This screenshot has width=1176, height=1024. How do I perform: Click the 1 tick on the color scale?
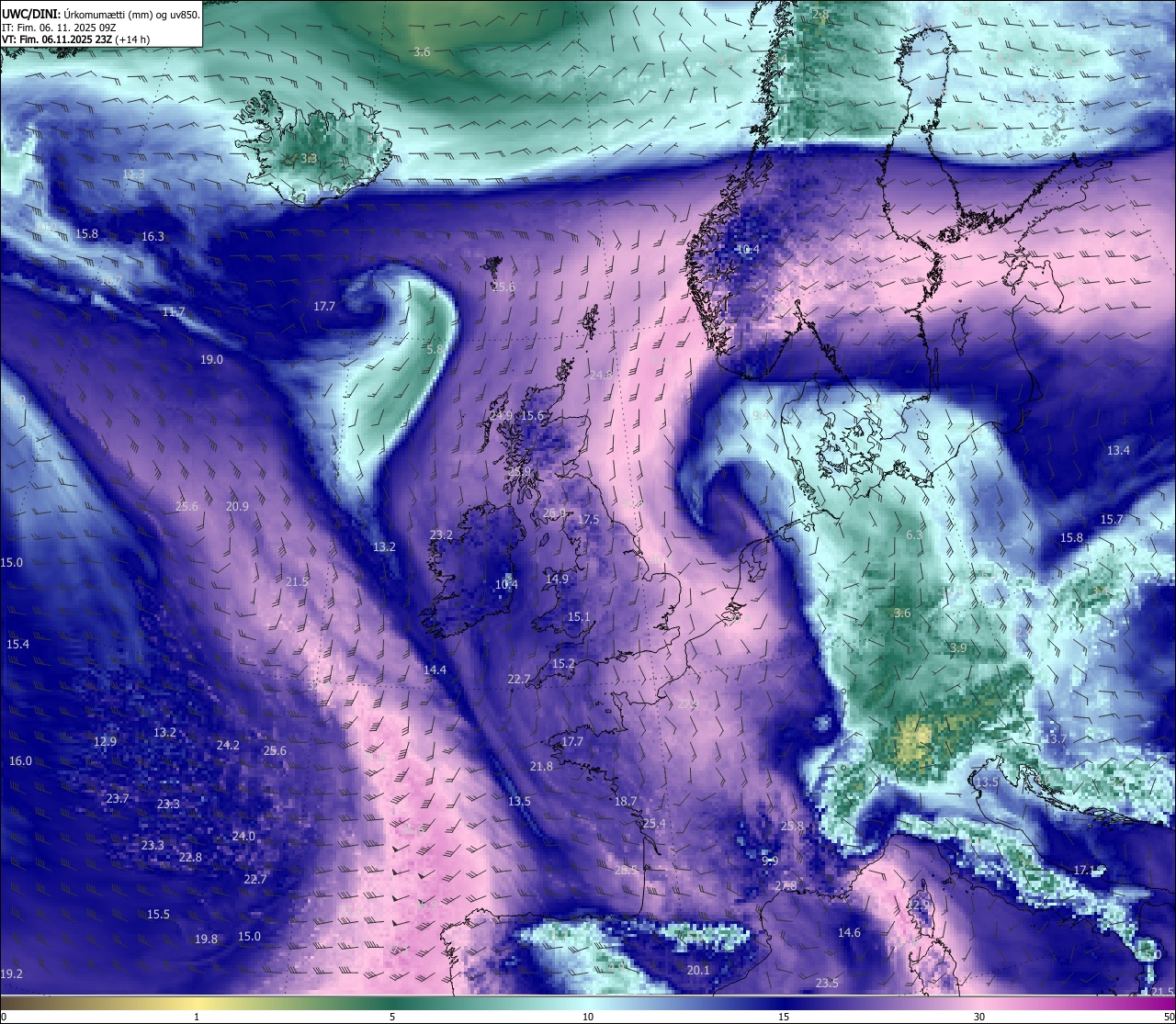tap(197, 1017)
